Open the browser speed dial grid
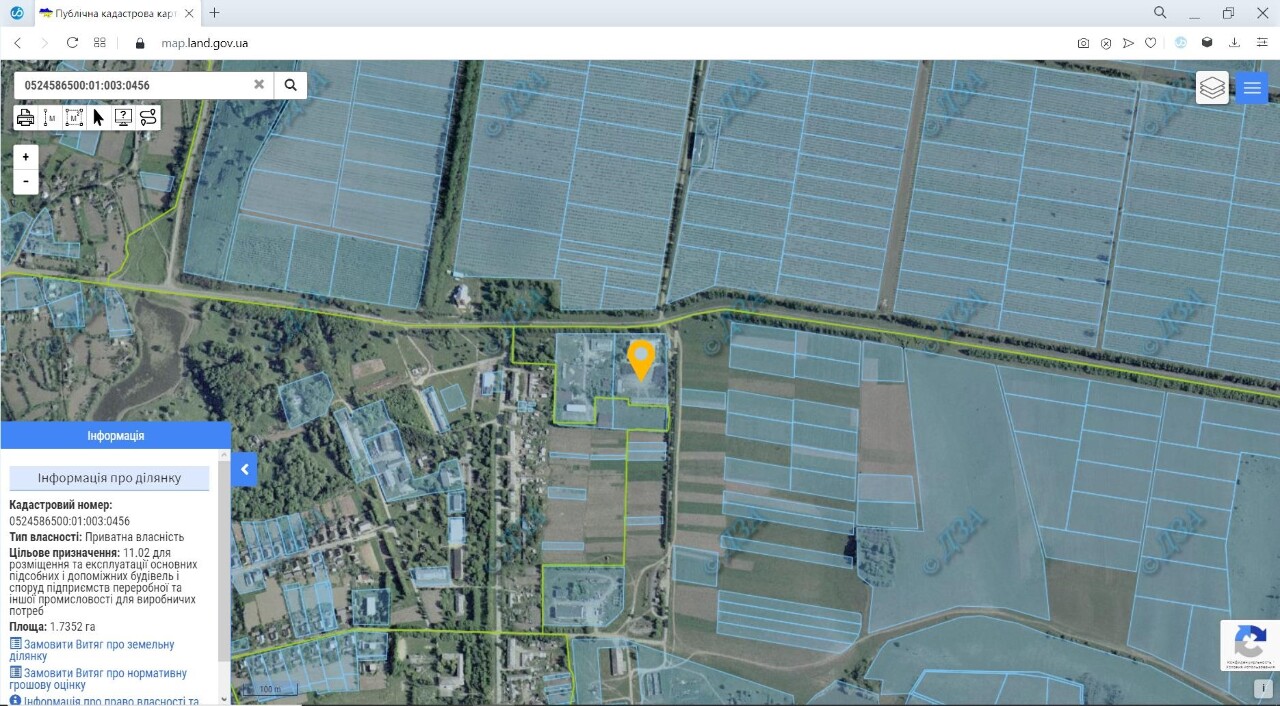 pos(100,43)
